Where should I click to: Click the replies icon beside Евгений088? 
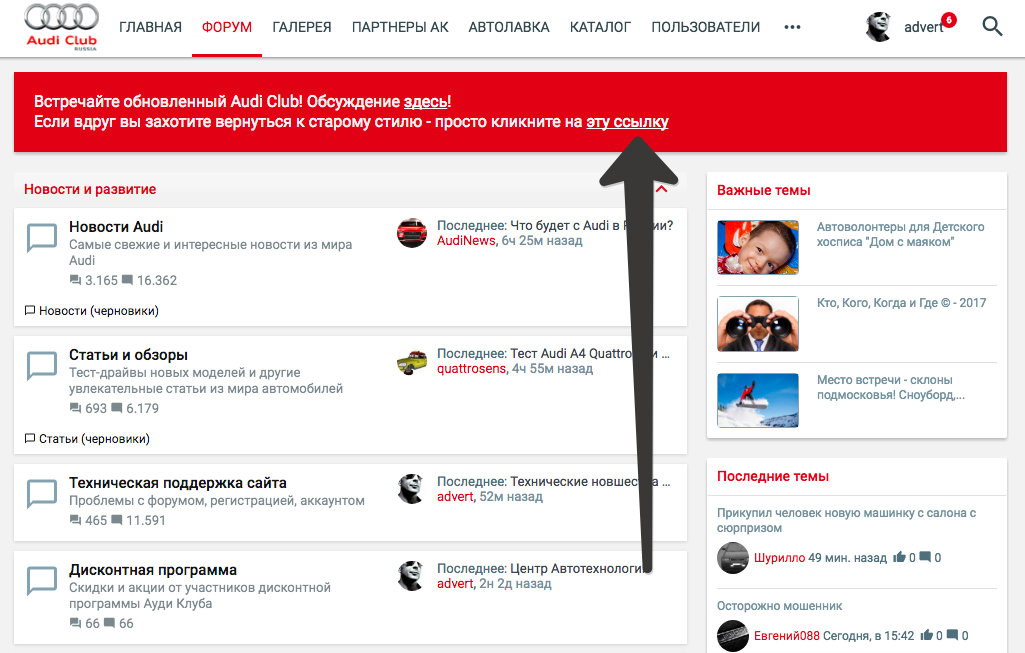pos(952,635)
